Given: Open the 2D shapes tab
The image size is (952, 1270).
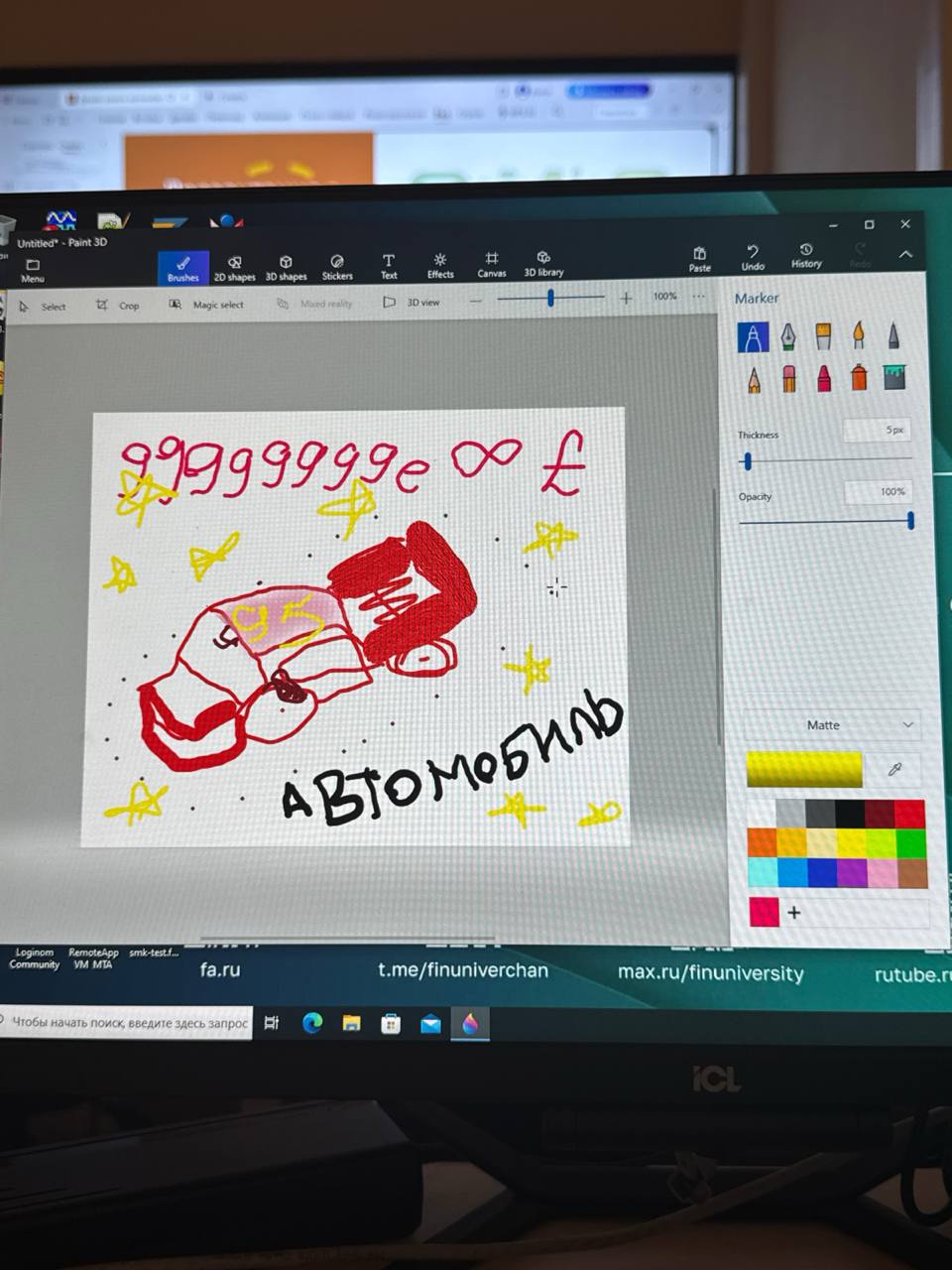Looking at the screenshot, I should (234, 268).
